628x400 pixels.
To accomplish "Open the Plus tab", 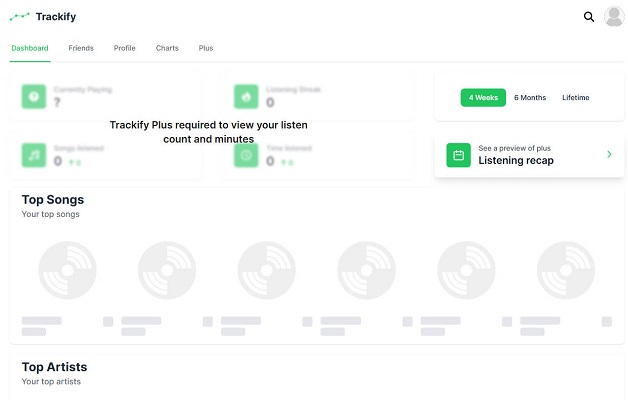I will coord(206,48).
